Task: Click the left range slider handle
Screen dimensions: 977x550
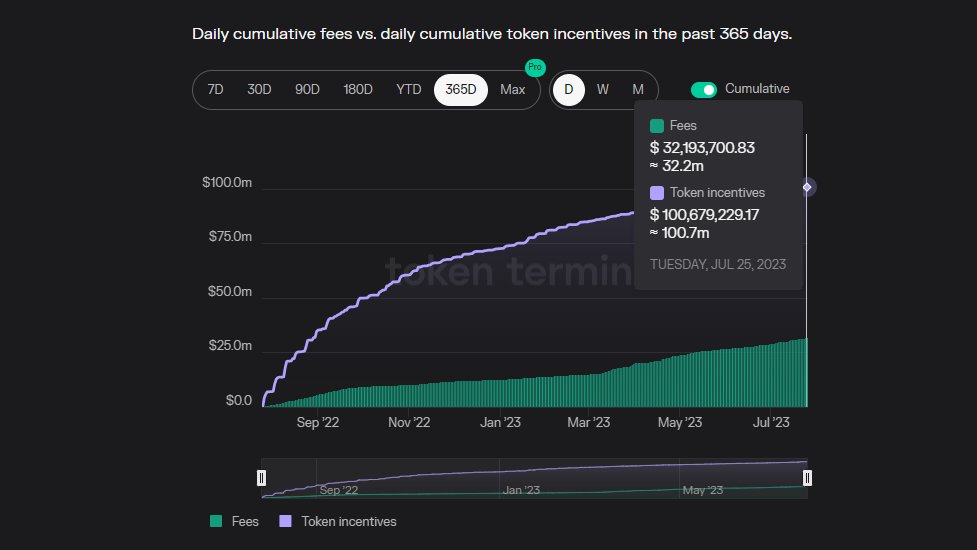Action: (x=262, y=478)
